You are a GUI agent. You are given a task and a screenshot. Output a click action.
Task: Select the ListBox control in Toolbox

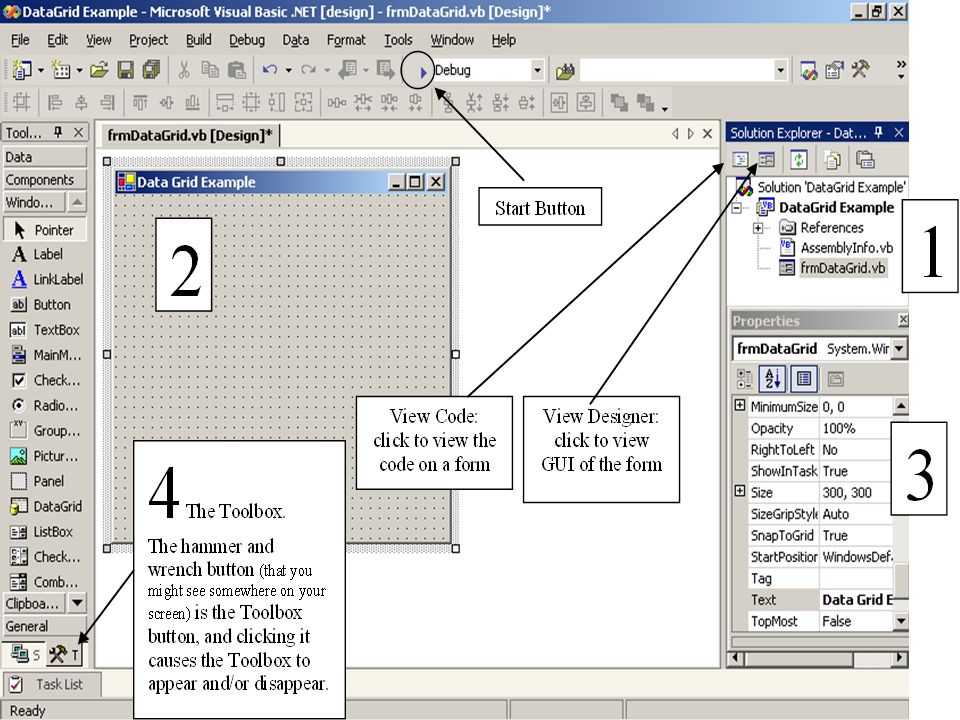coord(45,531)
